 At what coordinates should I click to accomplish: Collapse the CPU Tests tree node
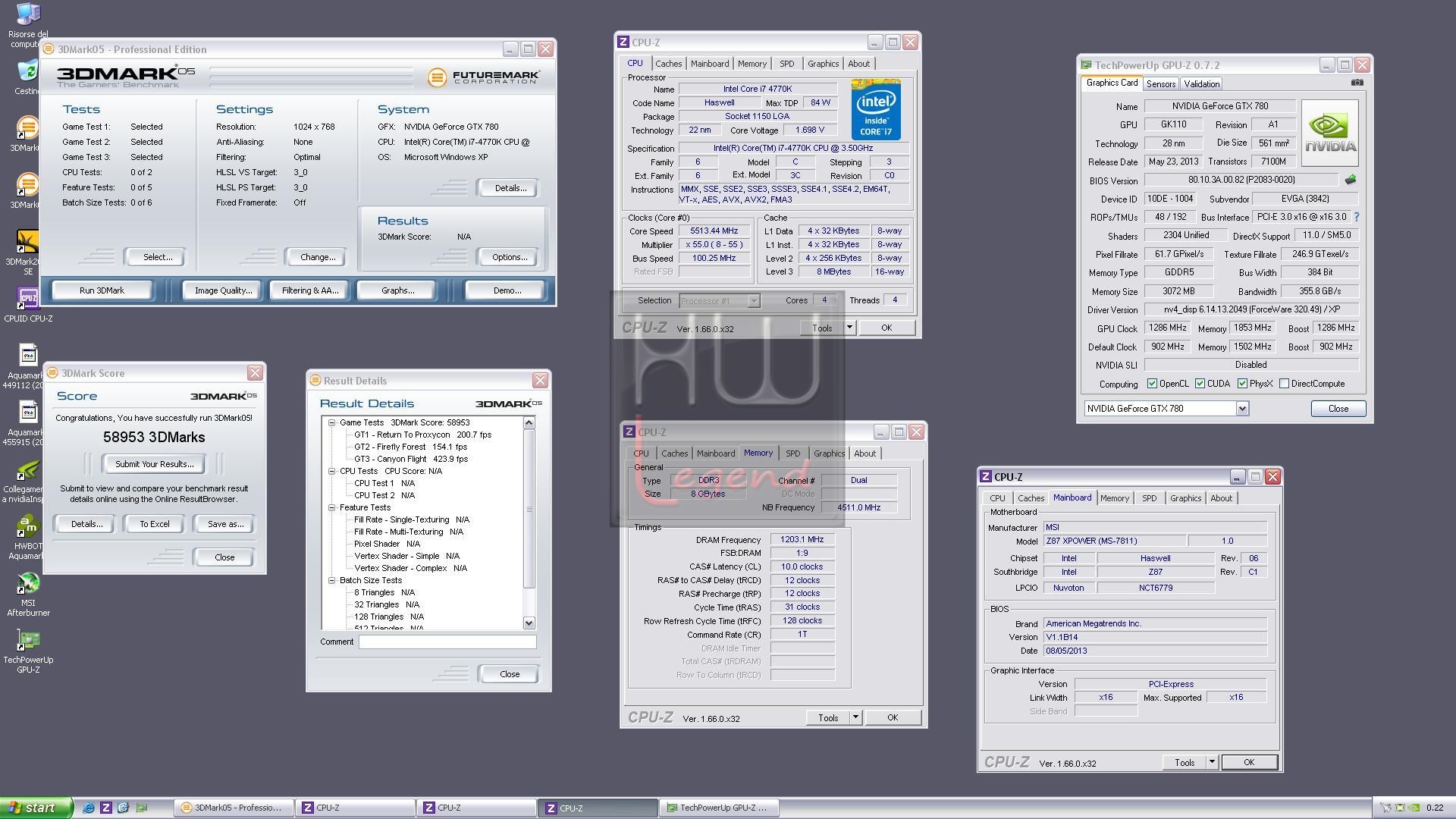(332, 471)
